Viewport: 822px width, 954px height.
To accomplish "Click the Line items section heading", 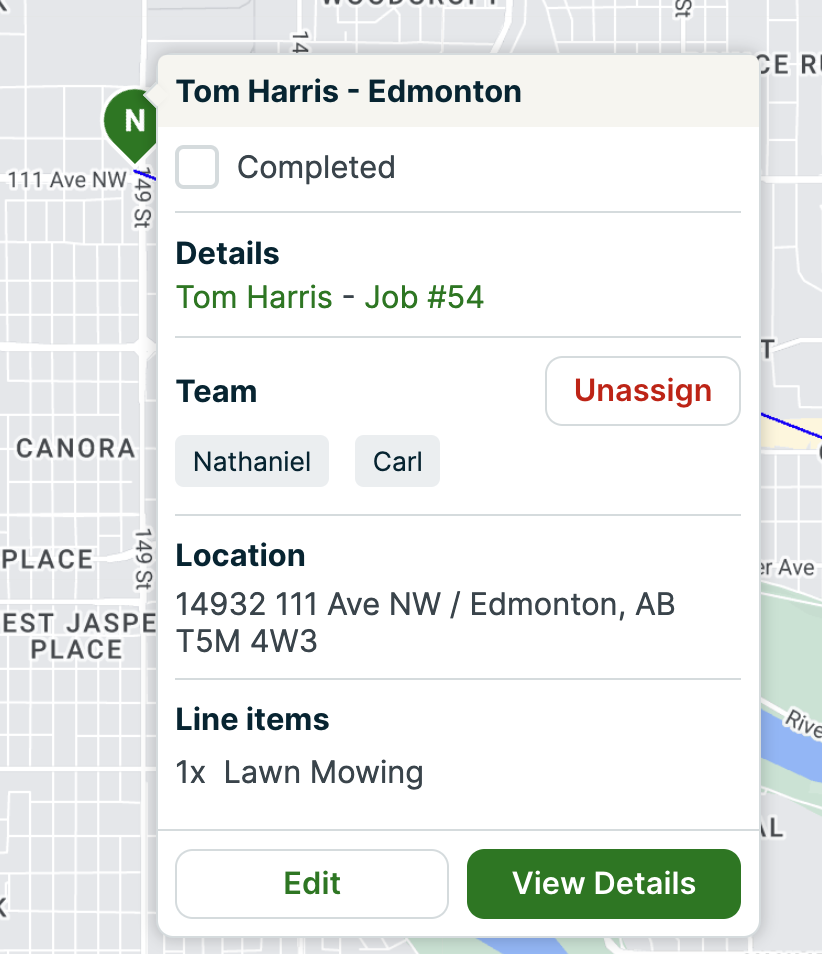I will [x=252, y=719].
